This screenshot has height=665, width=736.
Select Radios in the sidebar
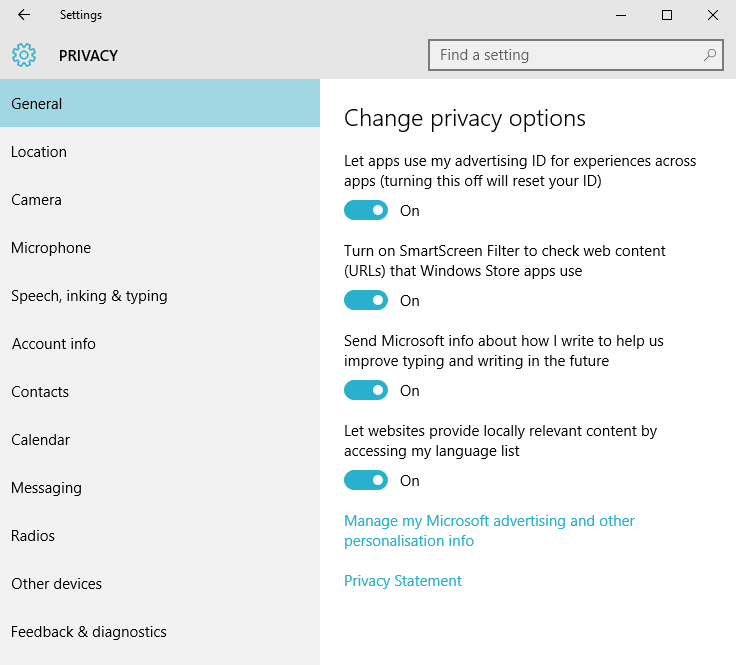coord(160,536)
